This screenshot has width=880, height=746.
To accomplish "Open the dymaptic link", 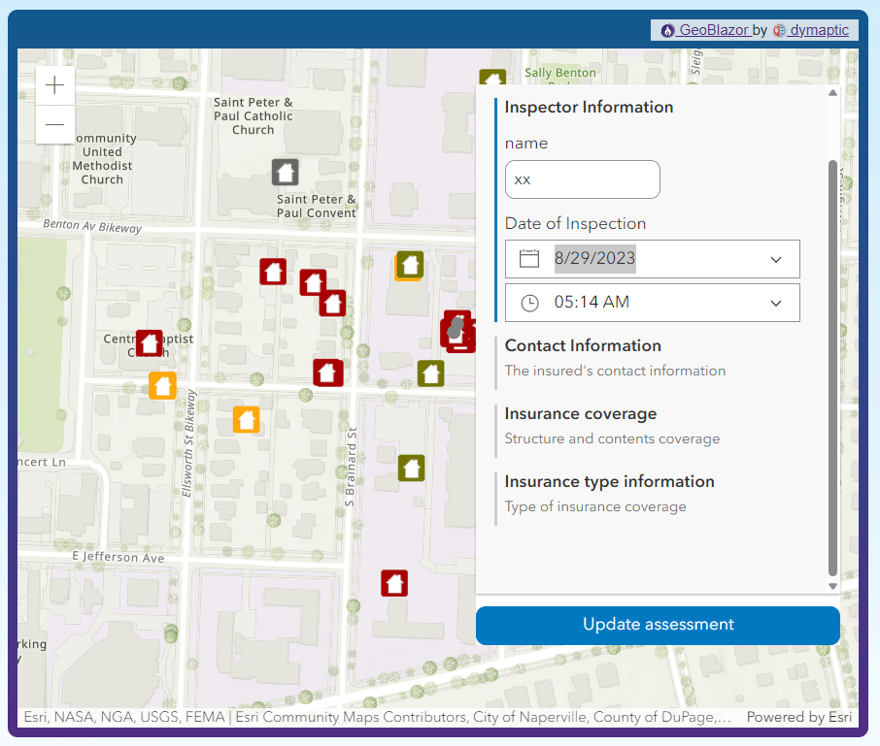I will point(818,30).
